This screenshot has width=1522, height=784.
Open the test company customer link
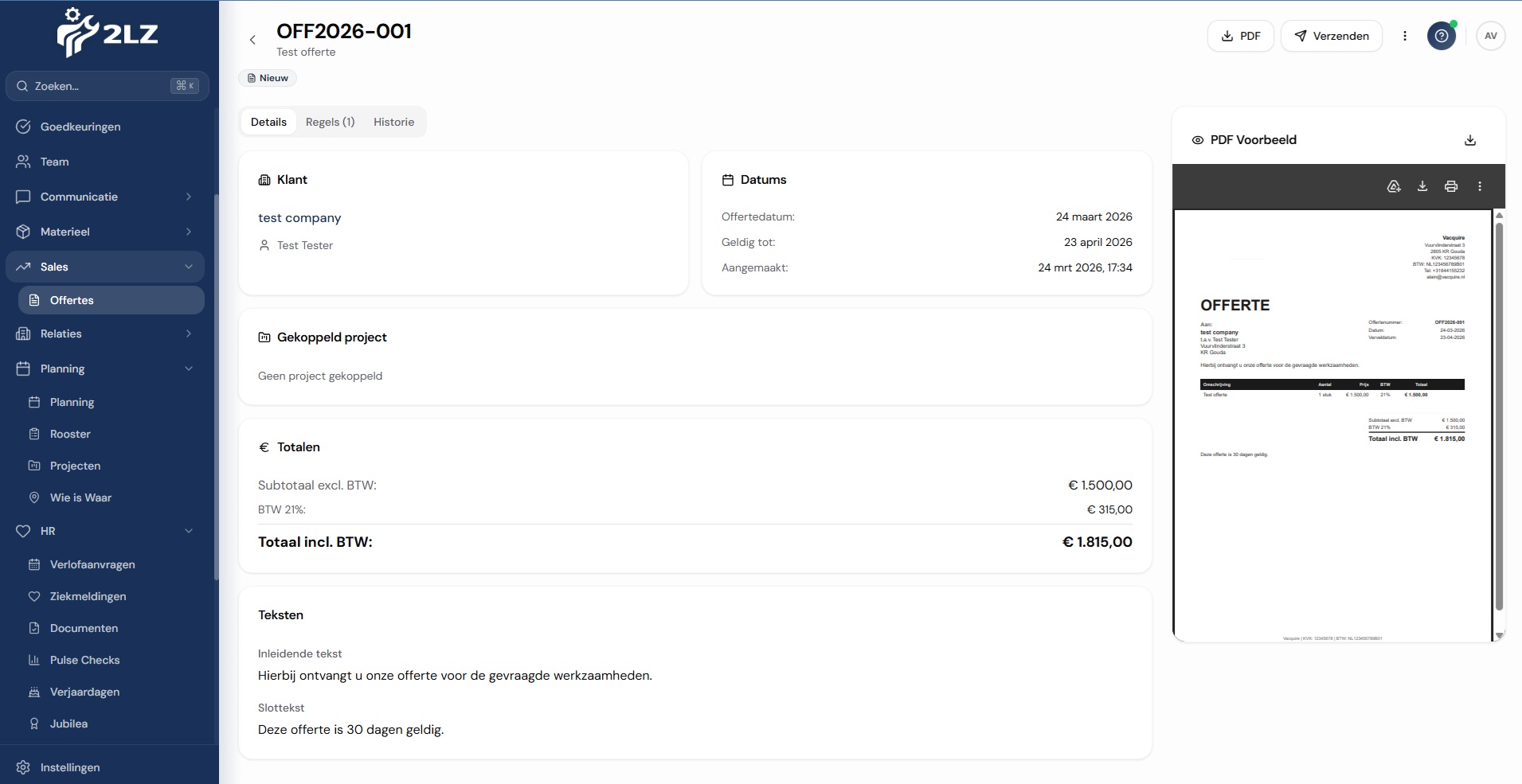(x=299, y=218)
